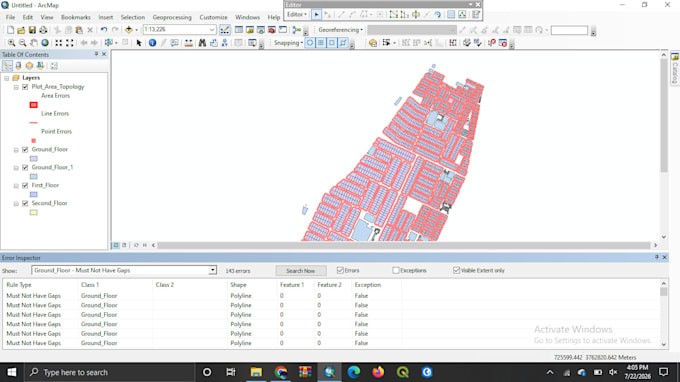
Task: Click the Rotate tool in Editor toolbar
Action: click(x=438, y=15)
